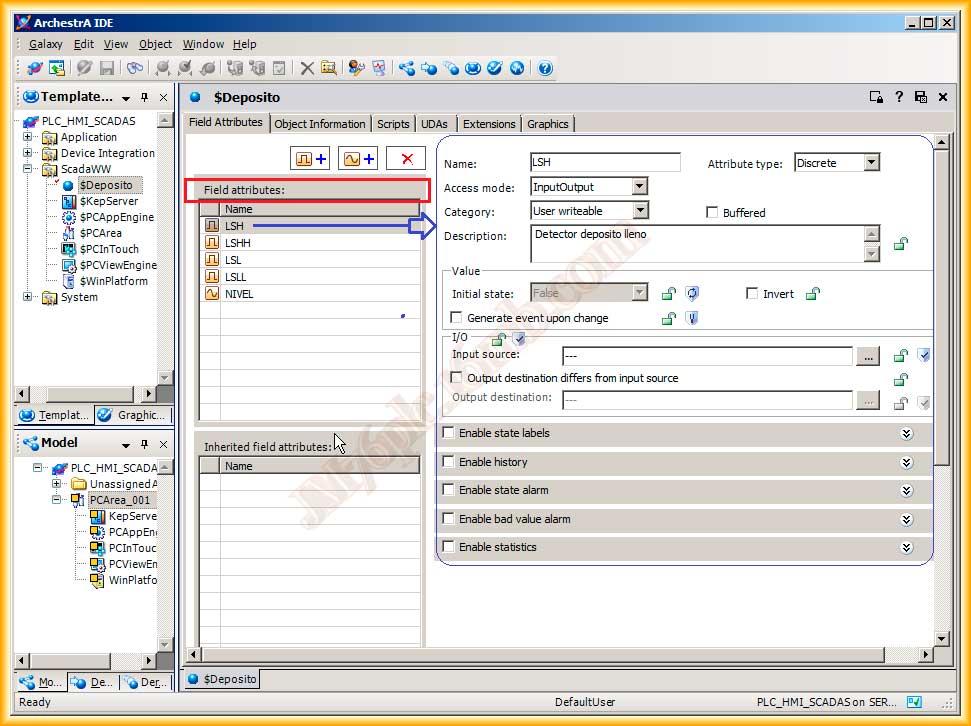971x726 pixels.
Task: Click the add analog field attribute button
Action: pos(358,159)
